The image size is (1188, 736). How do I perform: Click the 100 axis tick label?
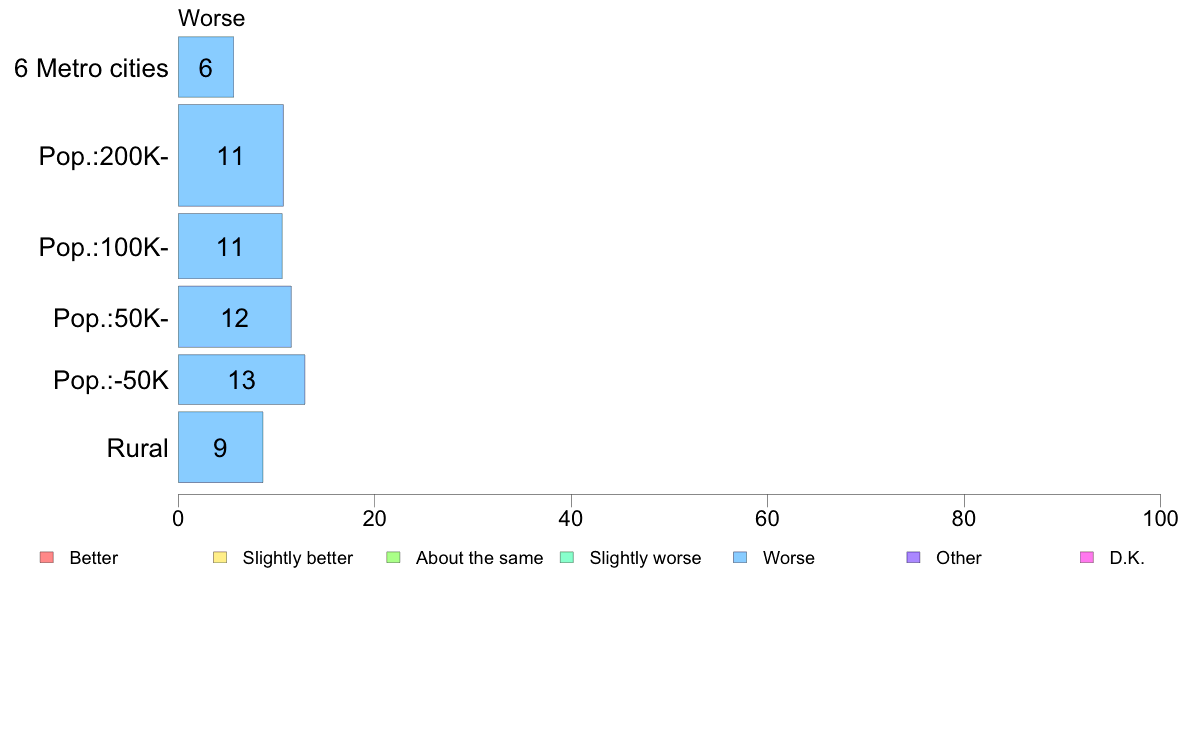(1160, 518)
